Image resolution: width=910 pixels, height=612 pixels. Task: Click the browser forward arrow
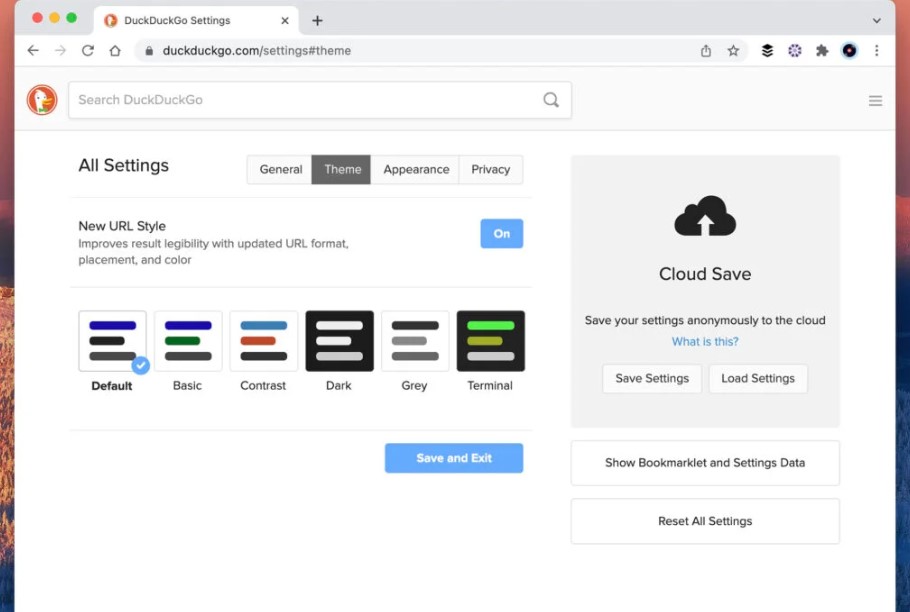(x=60, y=50)
